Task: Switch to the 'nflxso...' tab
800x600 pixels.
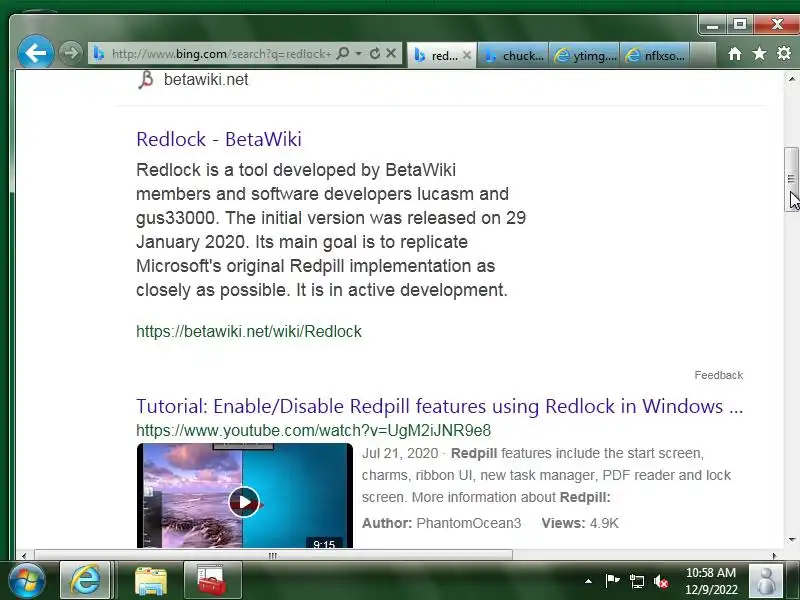Action: click(656, 55)
